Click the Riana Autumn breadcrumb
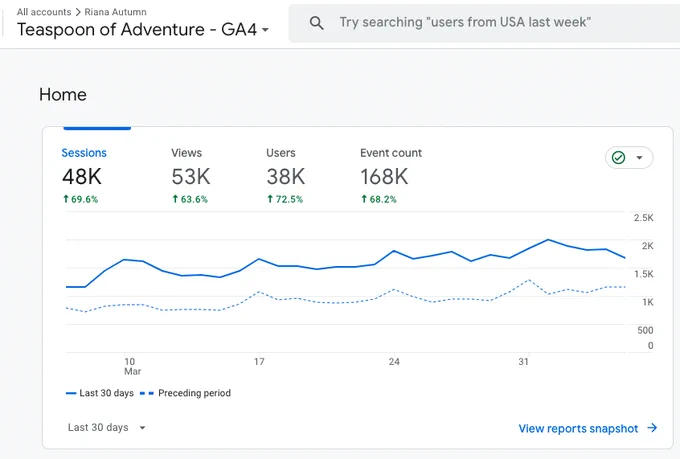680x459 pixels. [x=115, y=12]
